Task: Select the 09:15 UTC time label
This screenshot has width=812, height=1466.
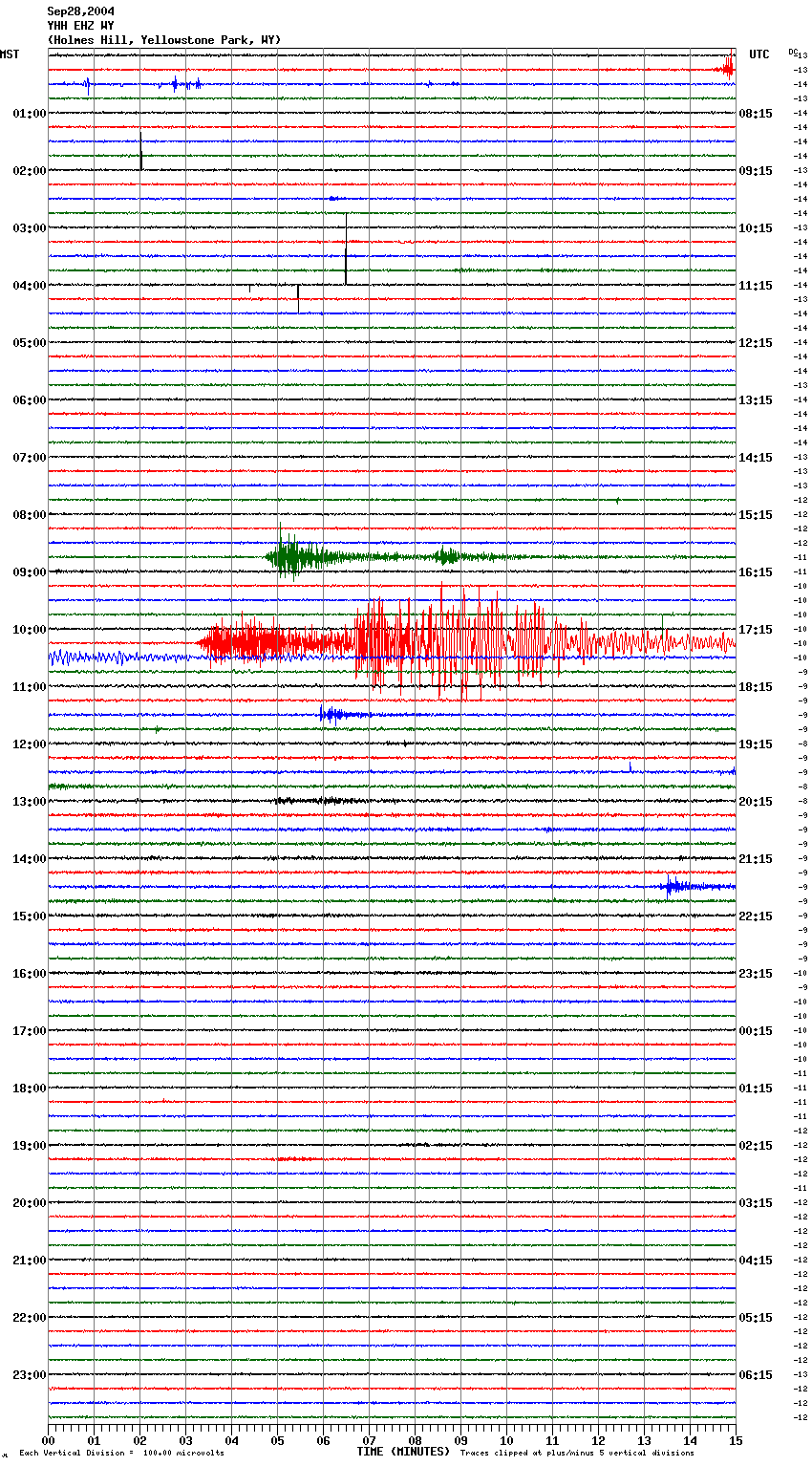Action: [x=756, y=171]
